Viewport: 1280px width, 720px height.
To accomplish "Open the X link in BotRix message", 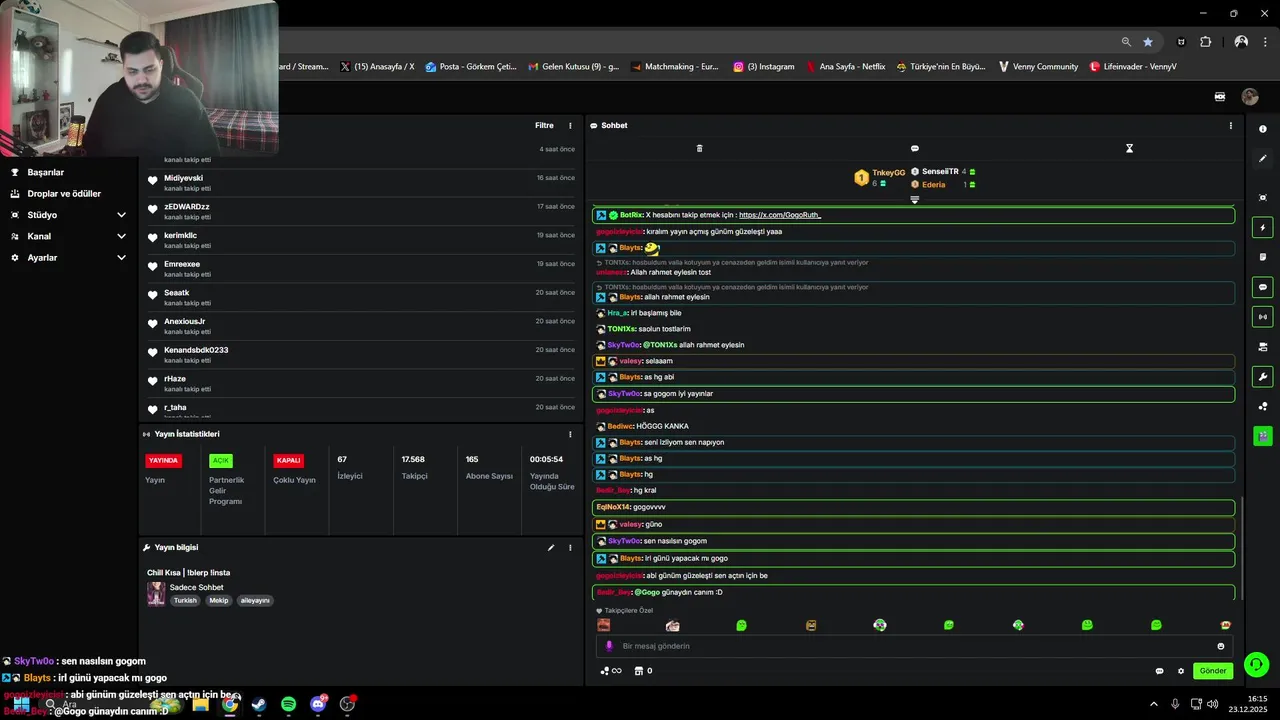I will click(x=780, y=215).
